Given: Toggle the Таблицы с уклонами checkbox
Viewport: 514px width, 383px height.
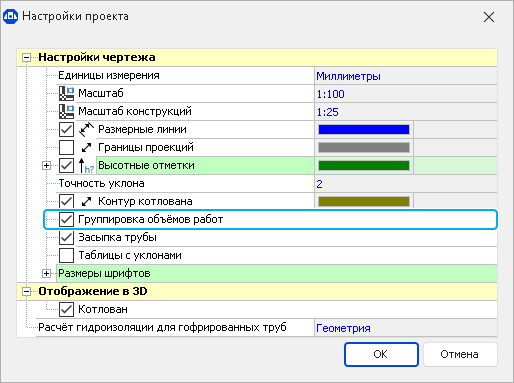Looking at the screenshot, I should click(x=66, y=255).
